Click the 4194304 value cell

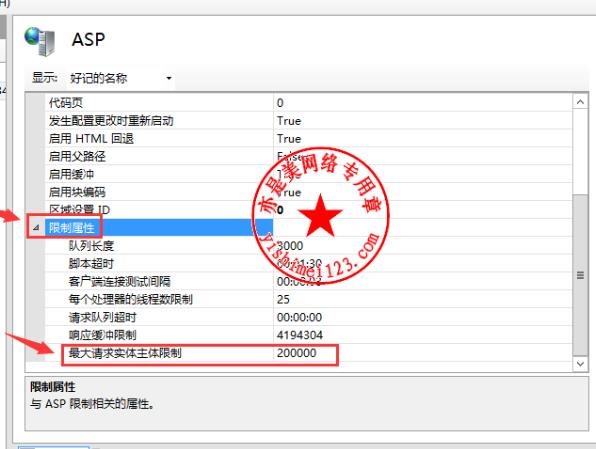[422, 335]
